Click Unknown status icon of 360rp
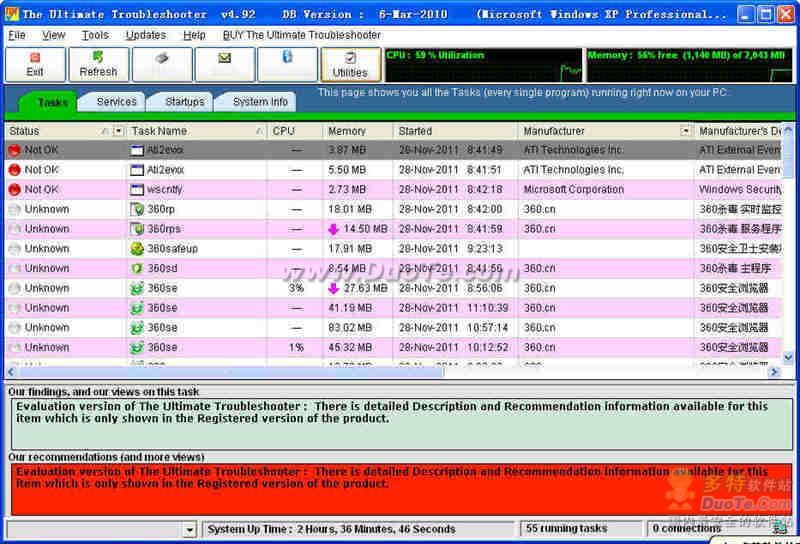The image size is (800, 544). click(x=15, y=209)
